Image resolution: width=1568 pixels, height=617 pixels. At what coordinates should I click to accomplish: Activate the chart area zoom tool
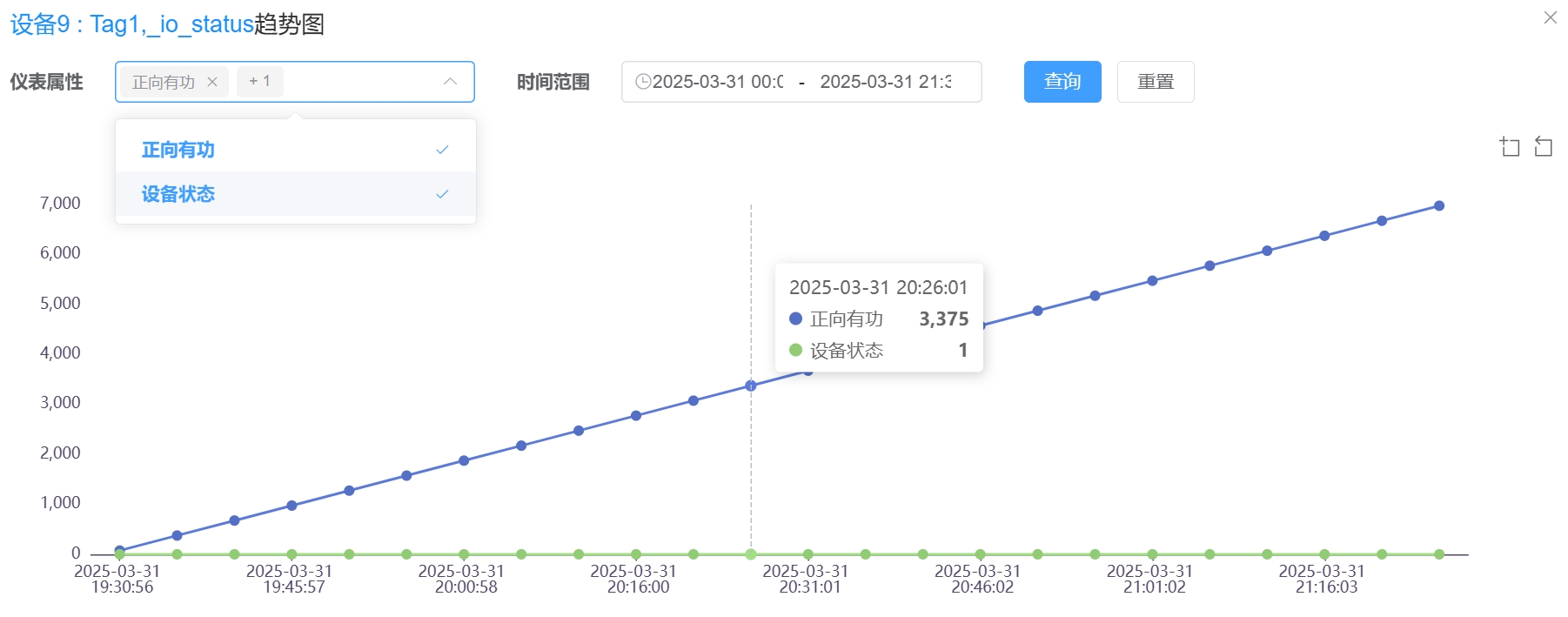pos(1510,146)
